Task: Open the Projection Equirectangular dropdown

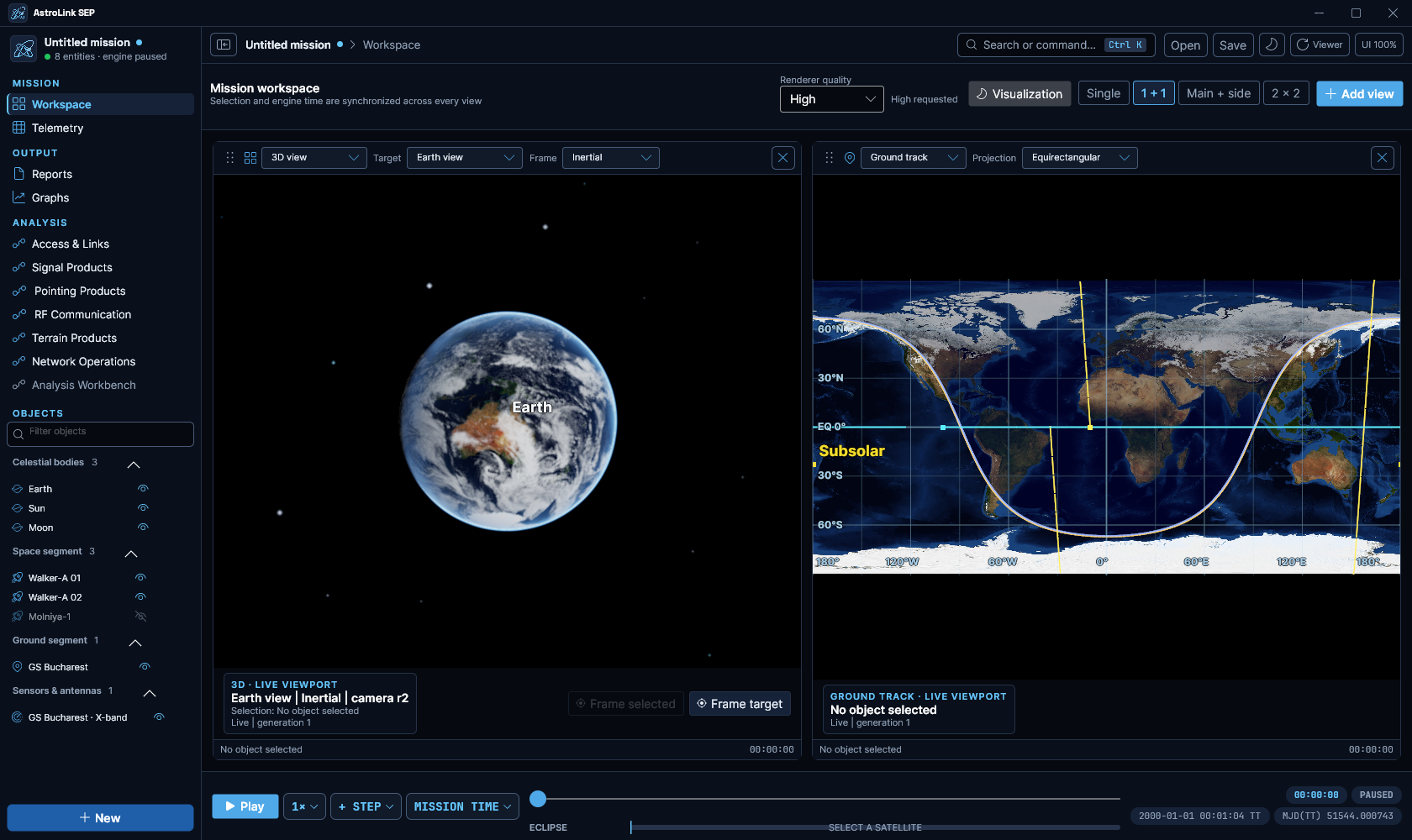Action: [1080, 158]
